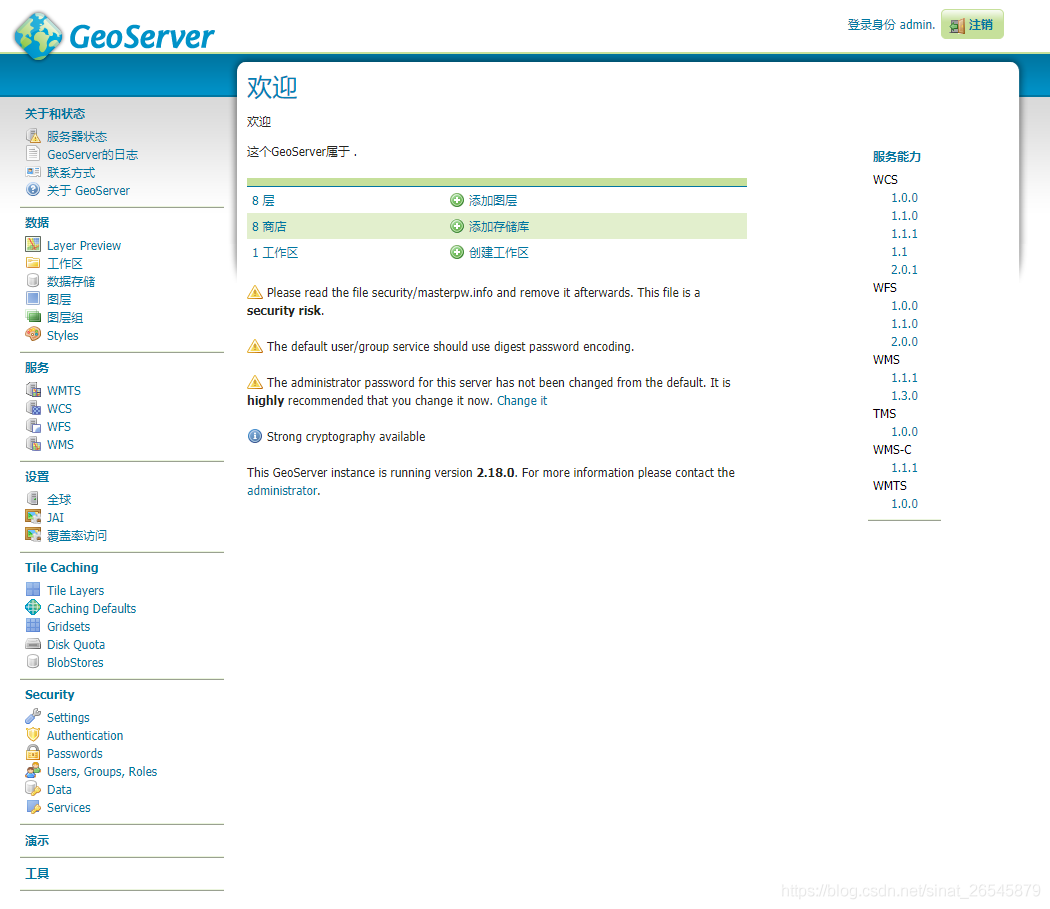Click the WCS service icon
1050x909 pixels.
(x=33, y=407)
